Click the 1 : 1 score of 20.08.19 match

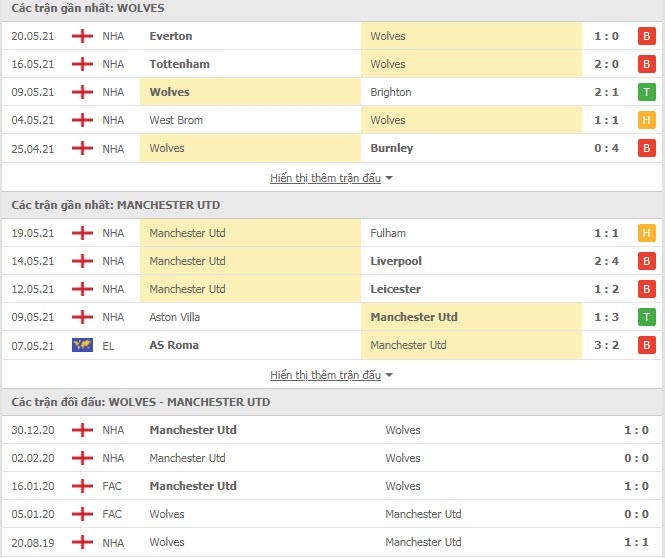point(636,542)
